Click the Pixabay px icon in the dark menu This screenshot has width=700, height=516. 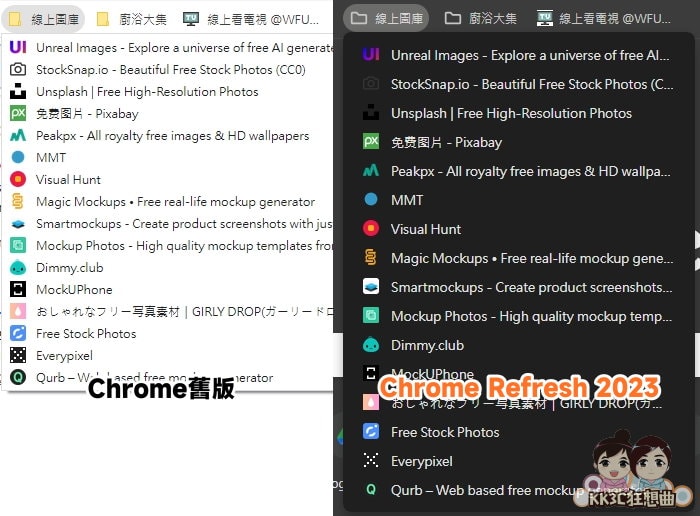(371, 141)
